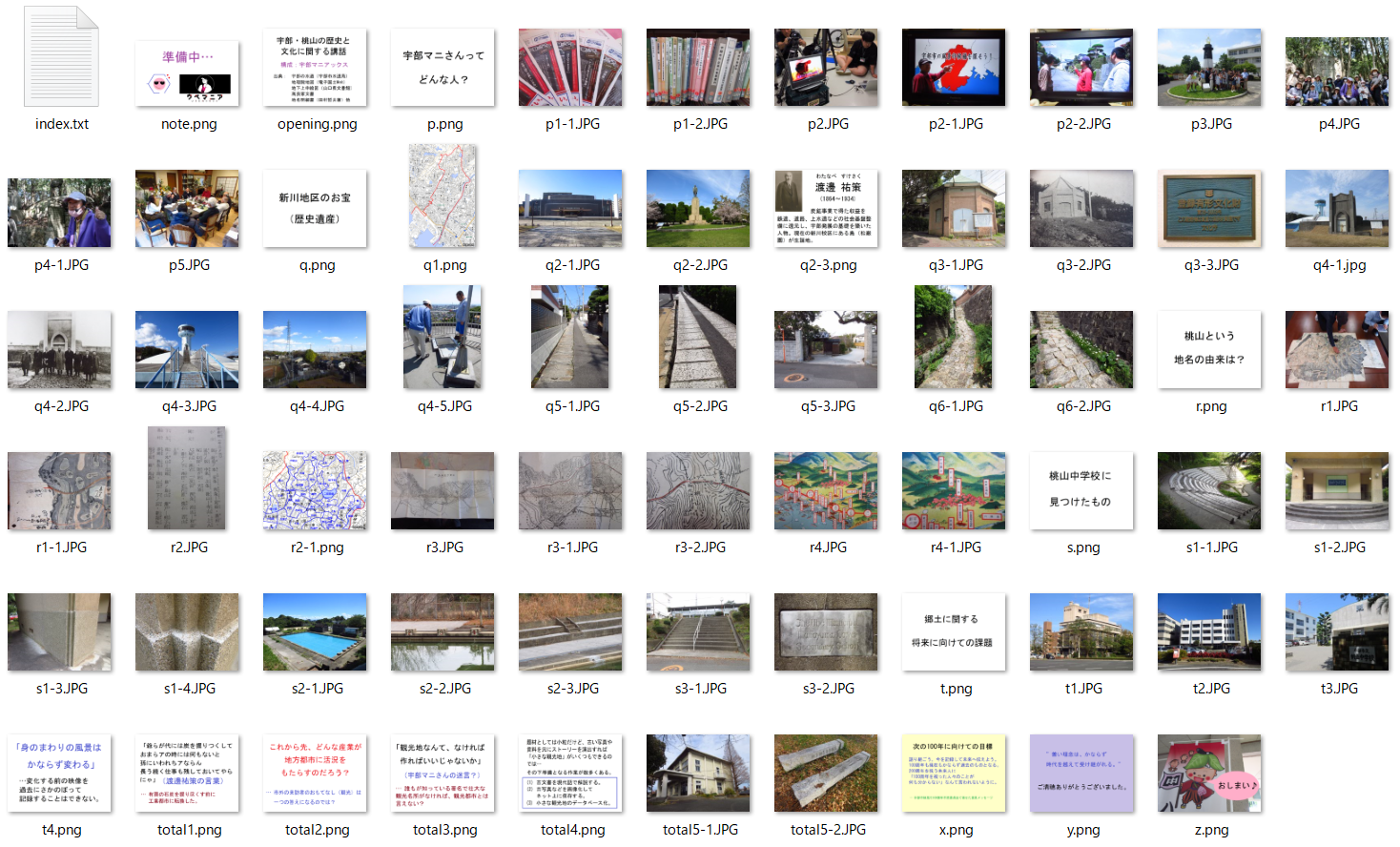Image resolution: width=1400 pixels, height=847 pixels.
Task: Select the opening.png title slide
Action: tap(316, 68)
